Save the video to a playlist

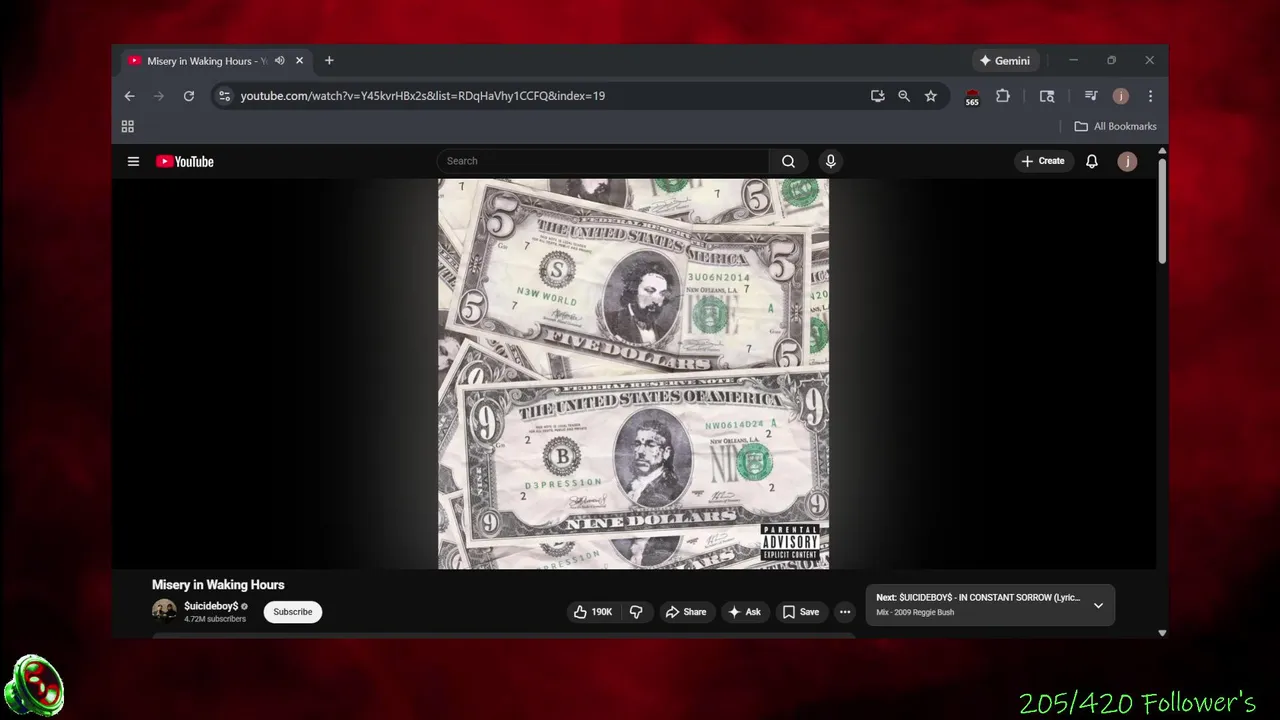coord(800,612)
